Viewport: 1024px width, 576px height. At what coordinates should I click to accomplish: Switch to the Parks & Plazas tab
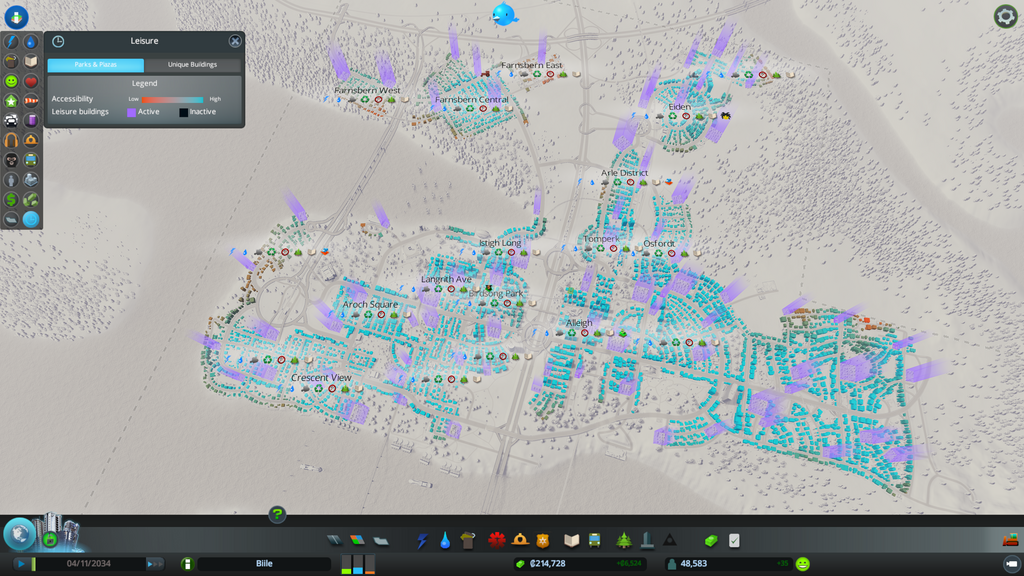pyautogui.click(x=95, y=65)
